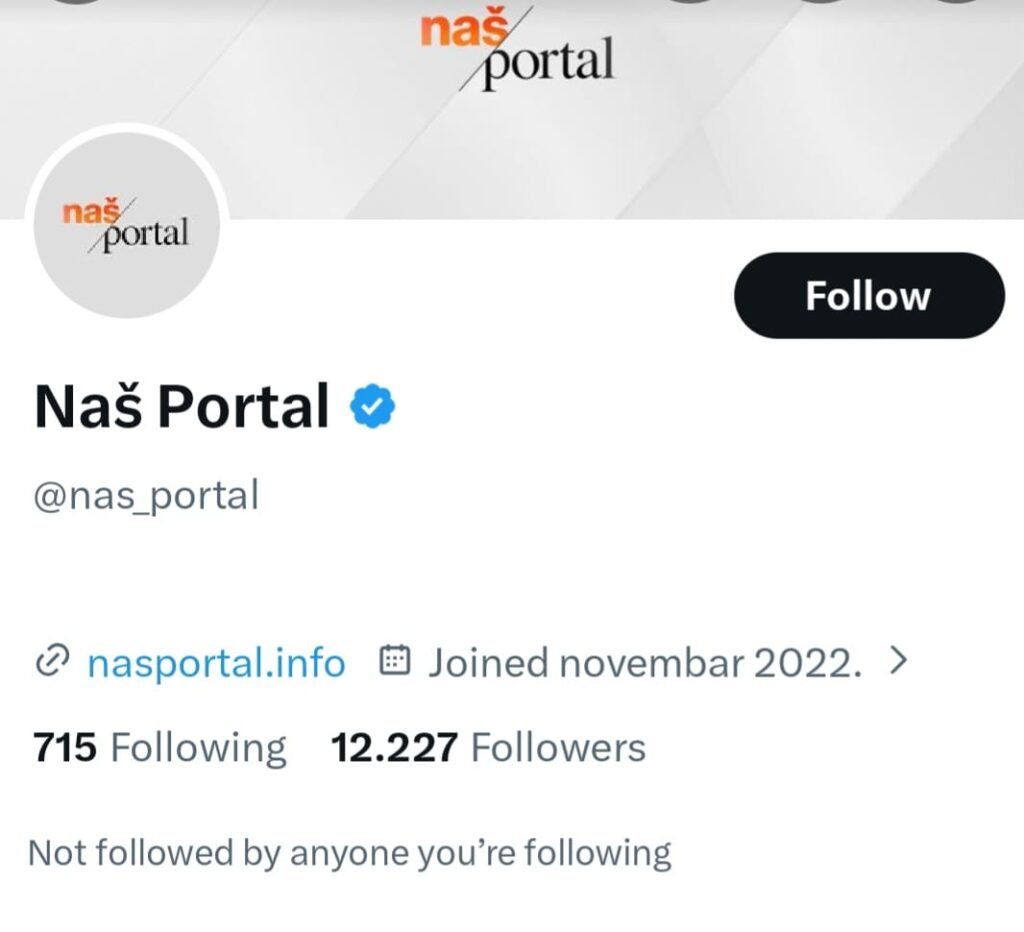Tap Not followed by anyone you're following
This screenshot has height=932, width=1024.
point(350,853)
